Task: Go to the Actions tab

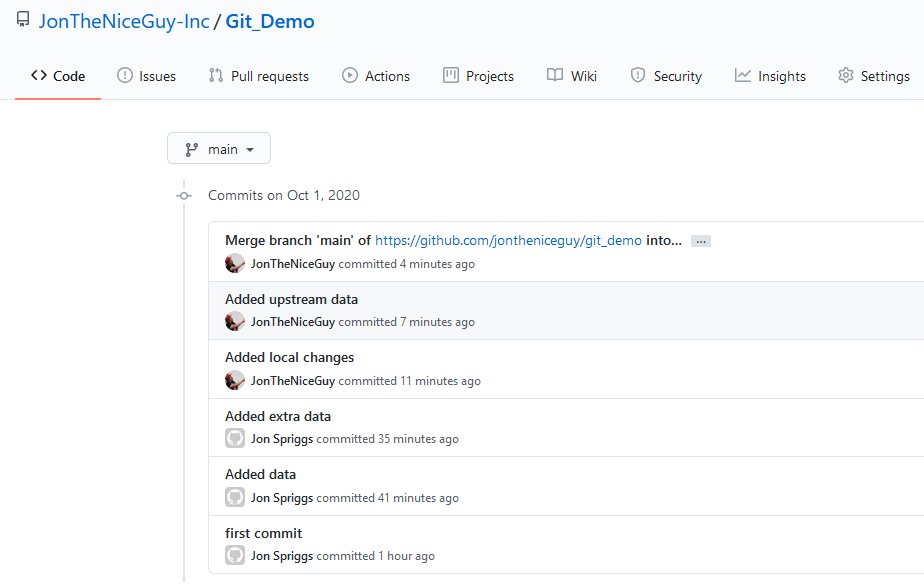Action: [376, 76]
